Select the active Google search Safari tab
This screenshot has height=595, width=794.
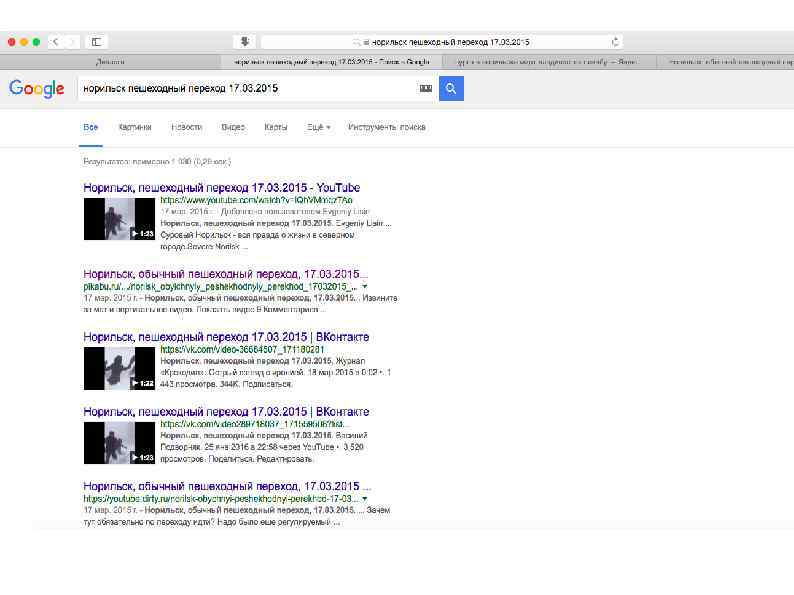click(332, 62)
